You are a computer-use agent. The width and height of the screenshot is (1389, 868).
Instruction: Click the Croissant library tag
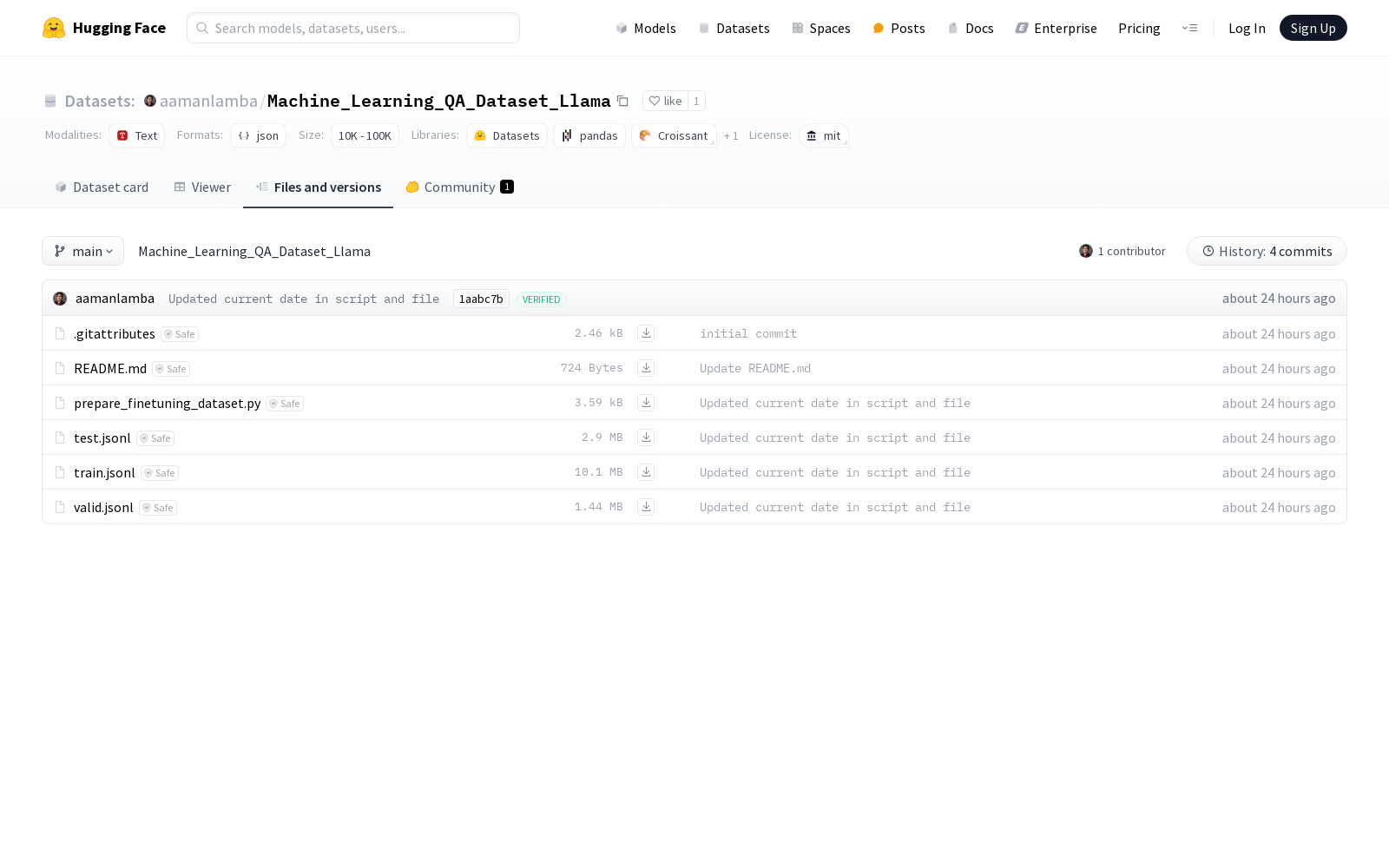(675, 135)
